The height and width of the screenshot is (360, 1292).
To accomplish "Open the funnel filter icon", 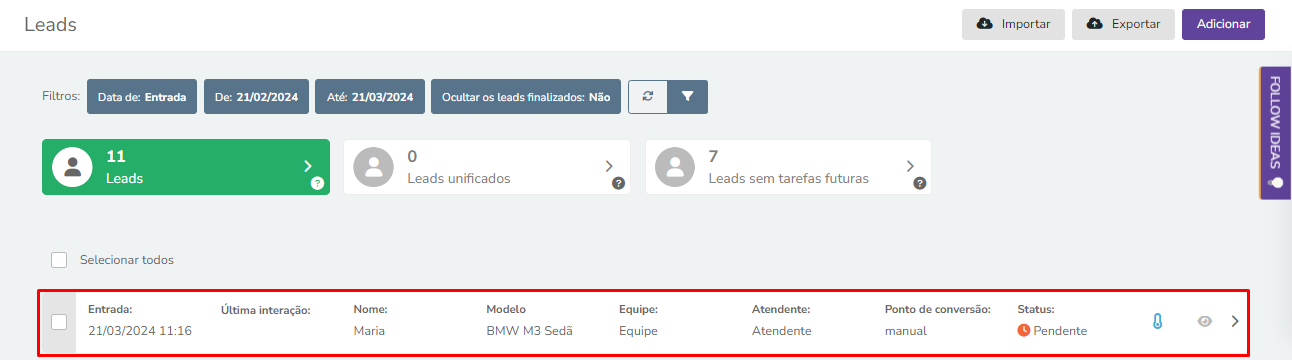I will [687, 97].
